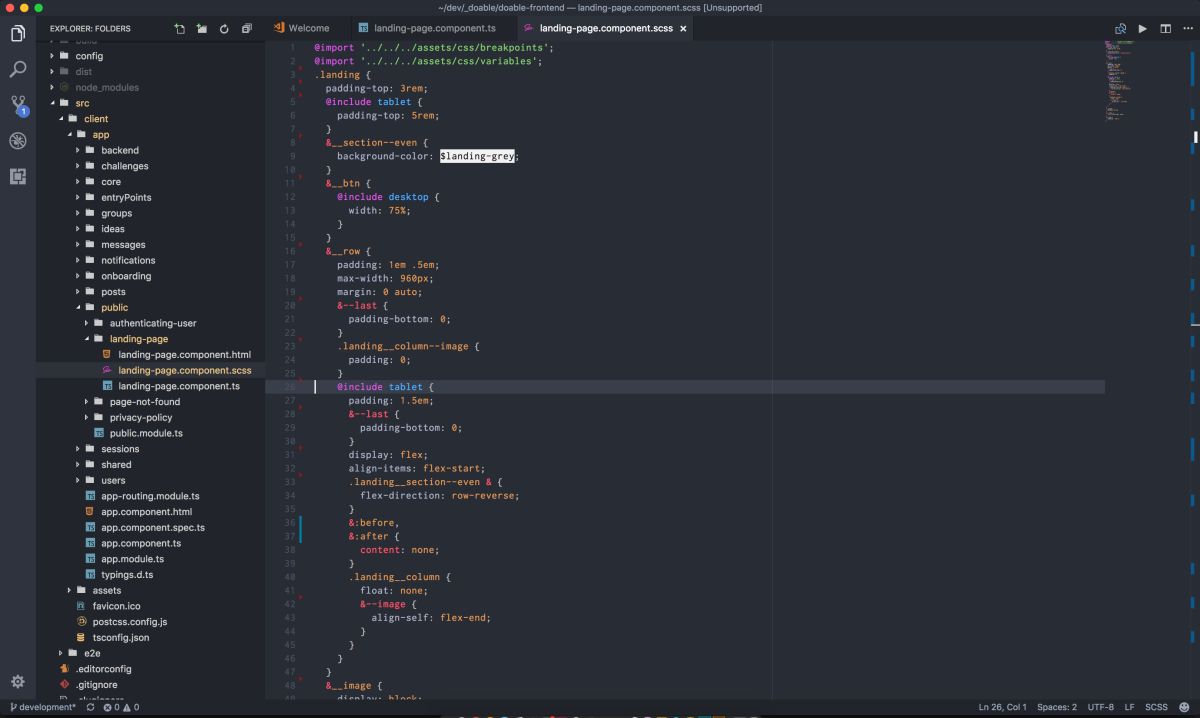Image resolution: width=1200 pixels, height=718 pixels.
Task: Click the errors count icon in status bar
Action: pos(107,707)
